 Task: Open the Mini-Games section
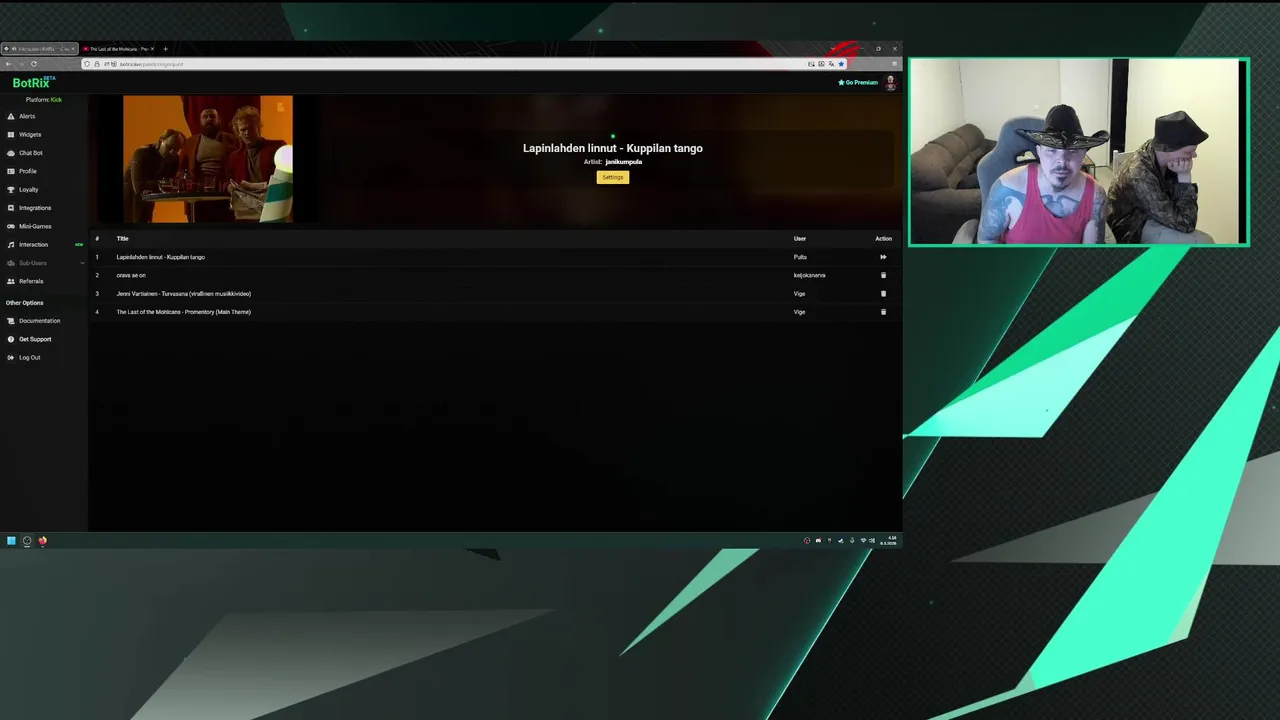tap(35, 226)
